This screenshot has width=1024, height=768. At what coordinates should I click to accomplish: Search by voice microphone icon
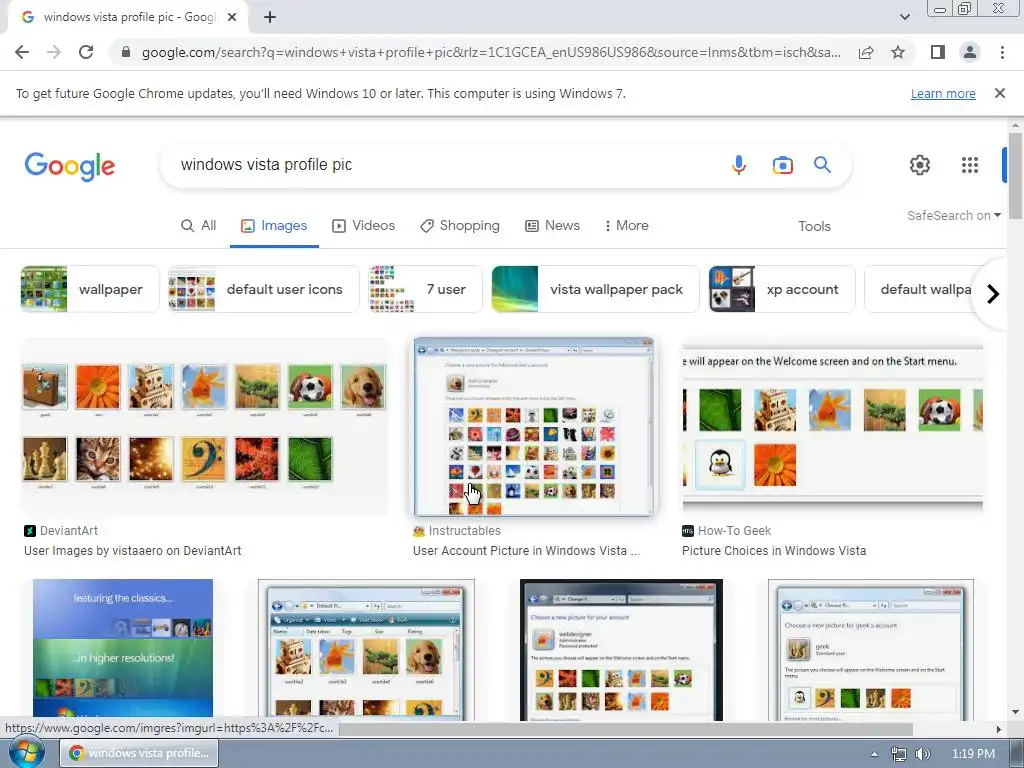[x=739, y=165]
